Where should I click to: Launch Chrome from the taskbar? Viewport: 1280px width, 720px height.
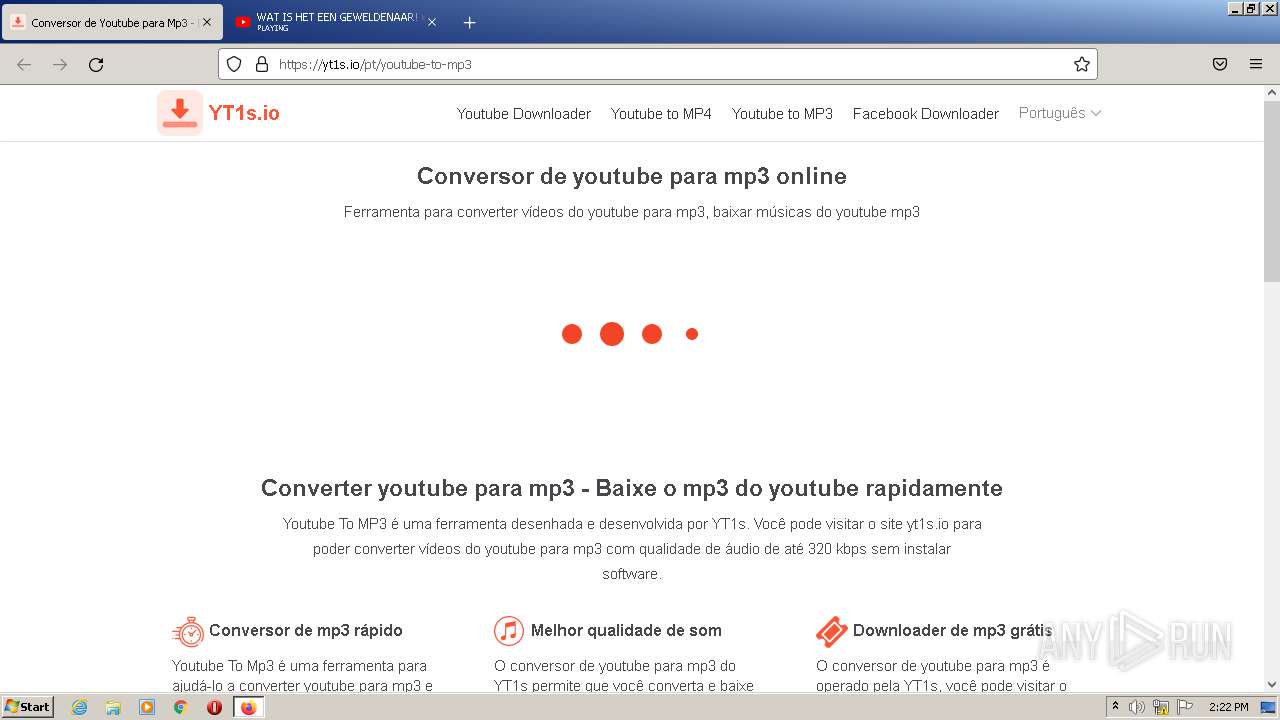pyautogui.click(x=181, y=707)
